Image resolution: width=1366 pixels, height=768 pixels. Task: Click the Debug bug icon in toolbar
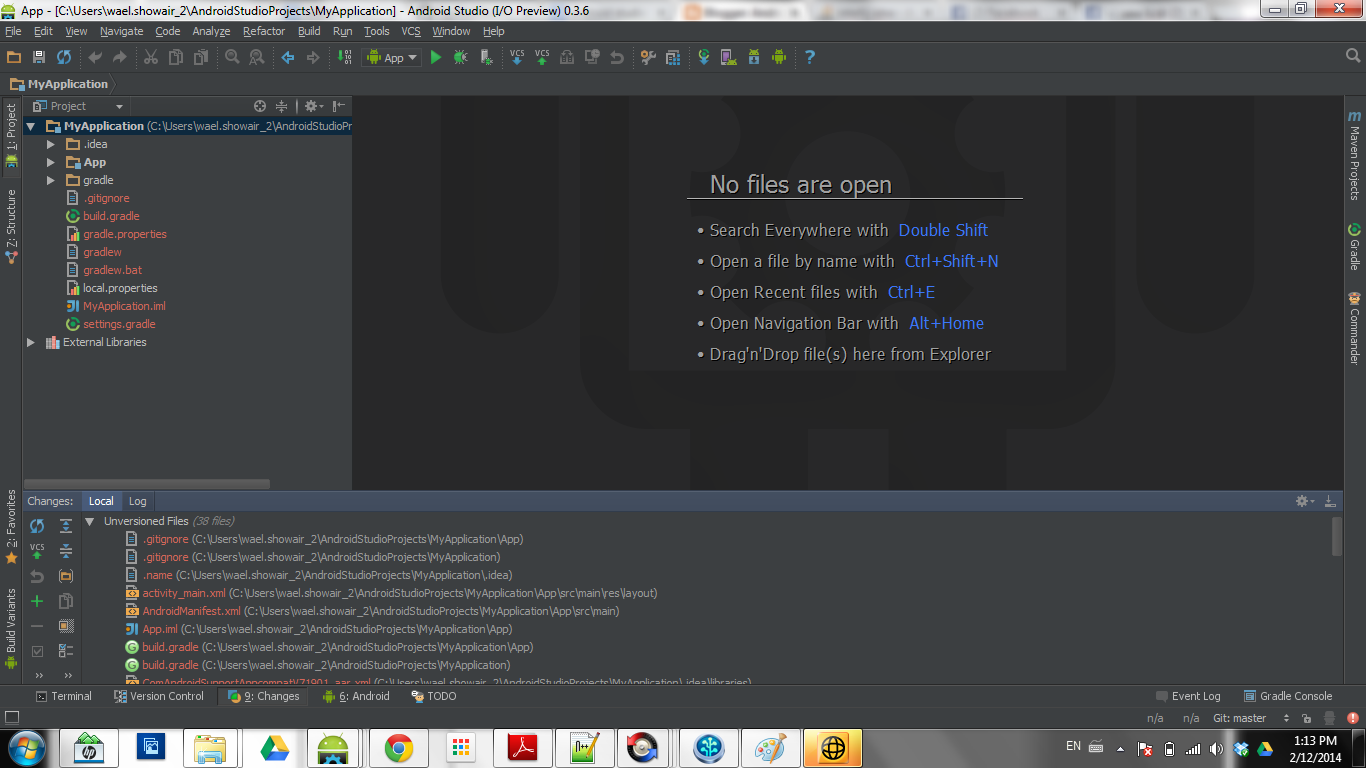coord(460,57)
